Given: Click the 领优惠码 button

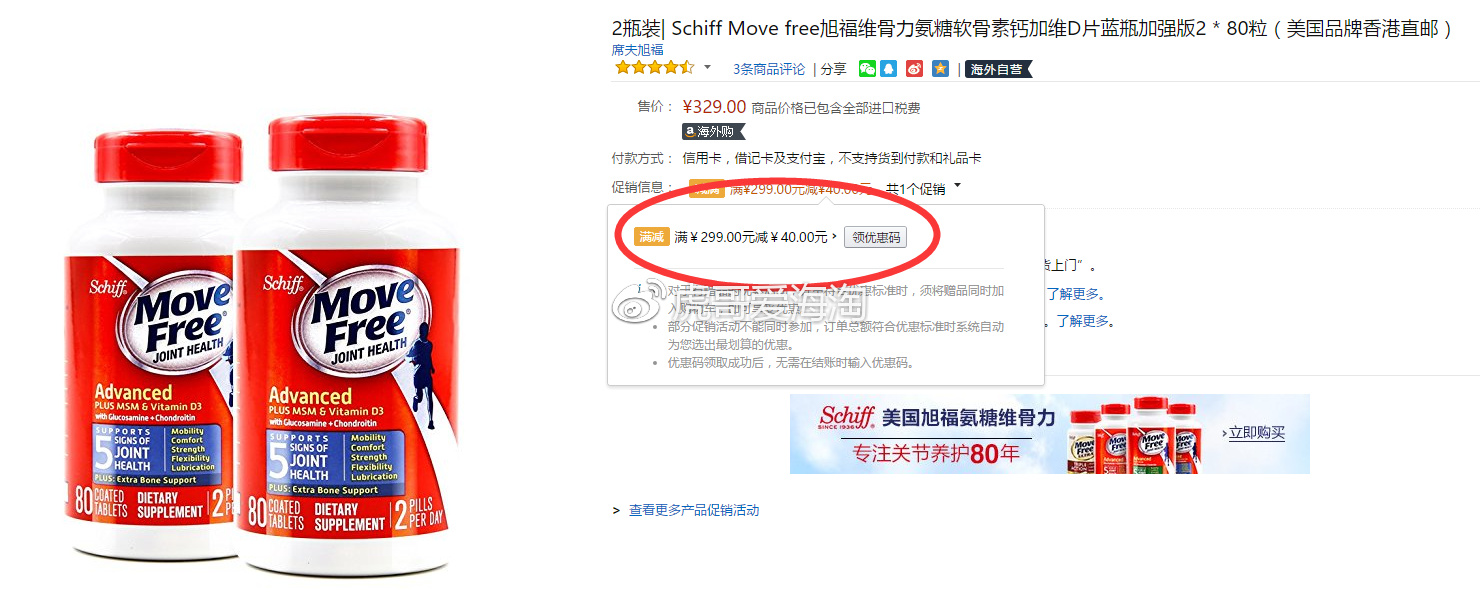Looking at the screenshot, I should point(875,237).
